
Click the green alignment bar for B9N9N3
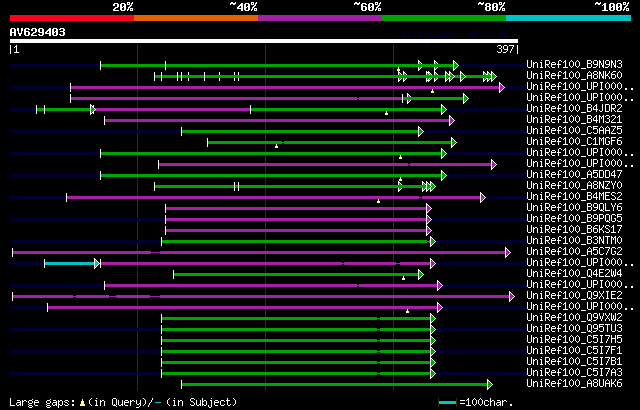coord(278,65)
